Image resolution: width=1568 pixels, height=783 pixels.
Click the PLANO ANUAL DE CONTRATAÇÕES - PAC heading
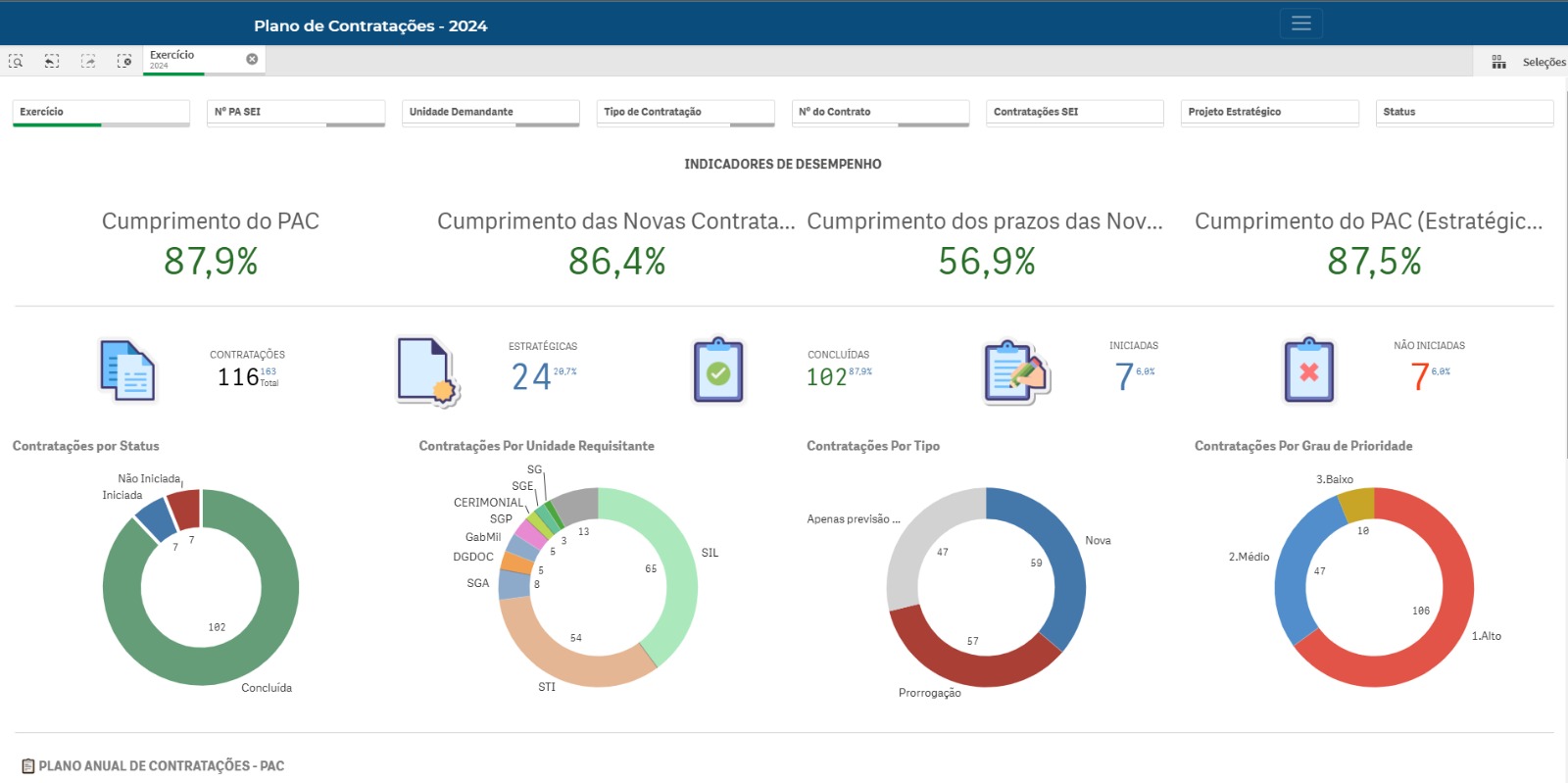coord(162,766)
